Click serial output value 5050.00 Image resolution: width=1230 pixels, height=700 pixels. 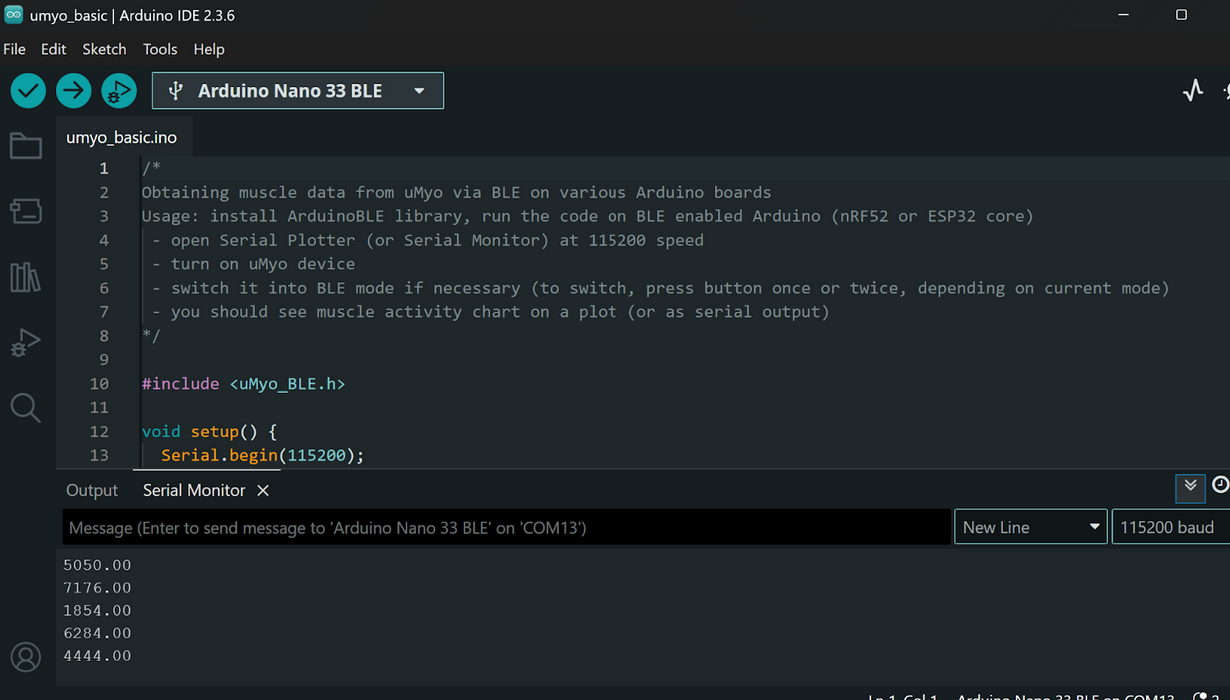pyautogui.click(x=97, y=565)
